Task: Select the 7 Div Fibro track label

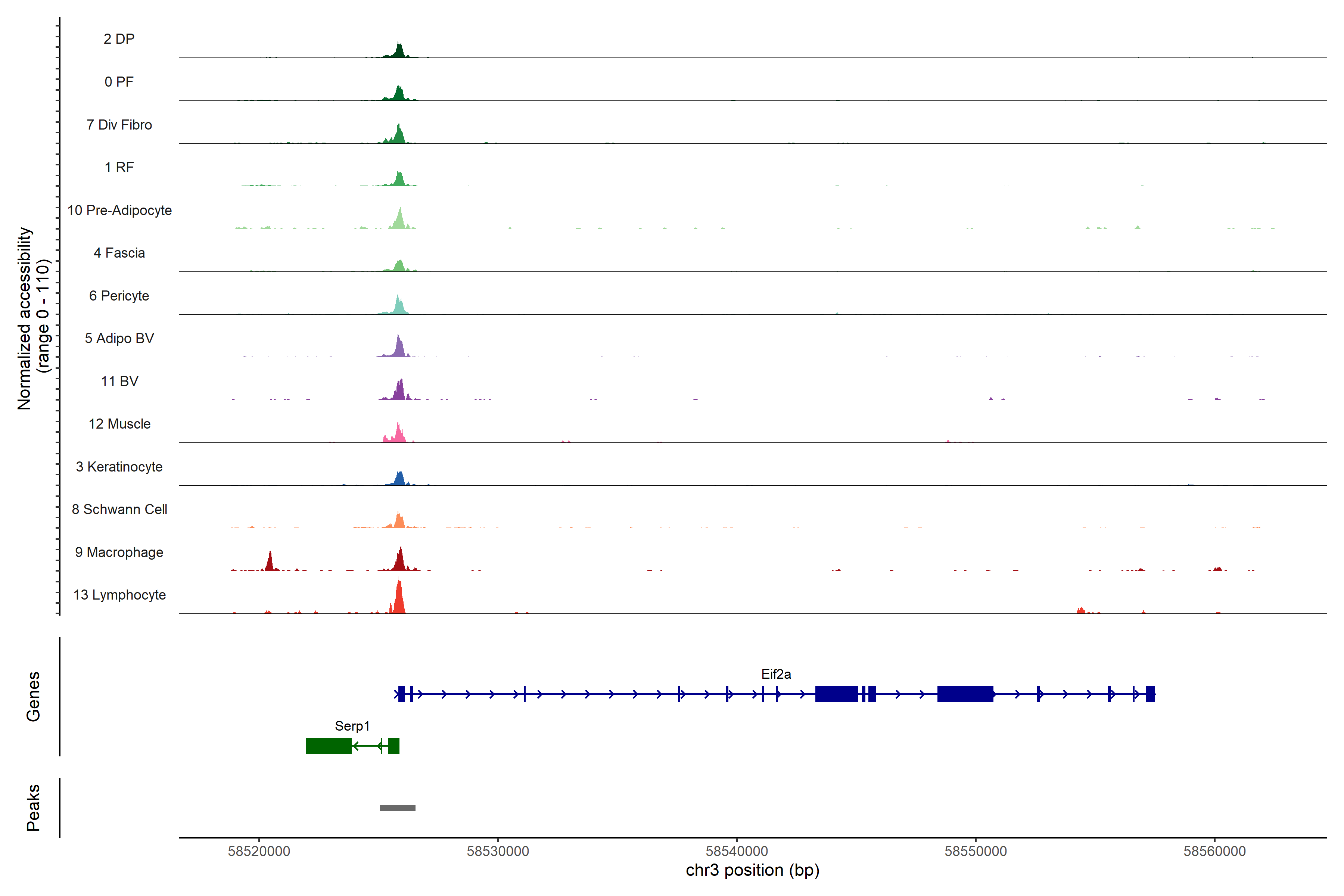Action: (x=119, y=125)
